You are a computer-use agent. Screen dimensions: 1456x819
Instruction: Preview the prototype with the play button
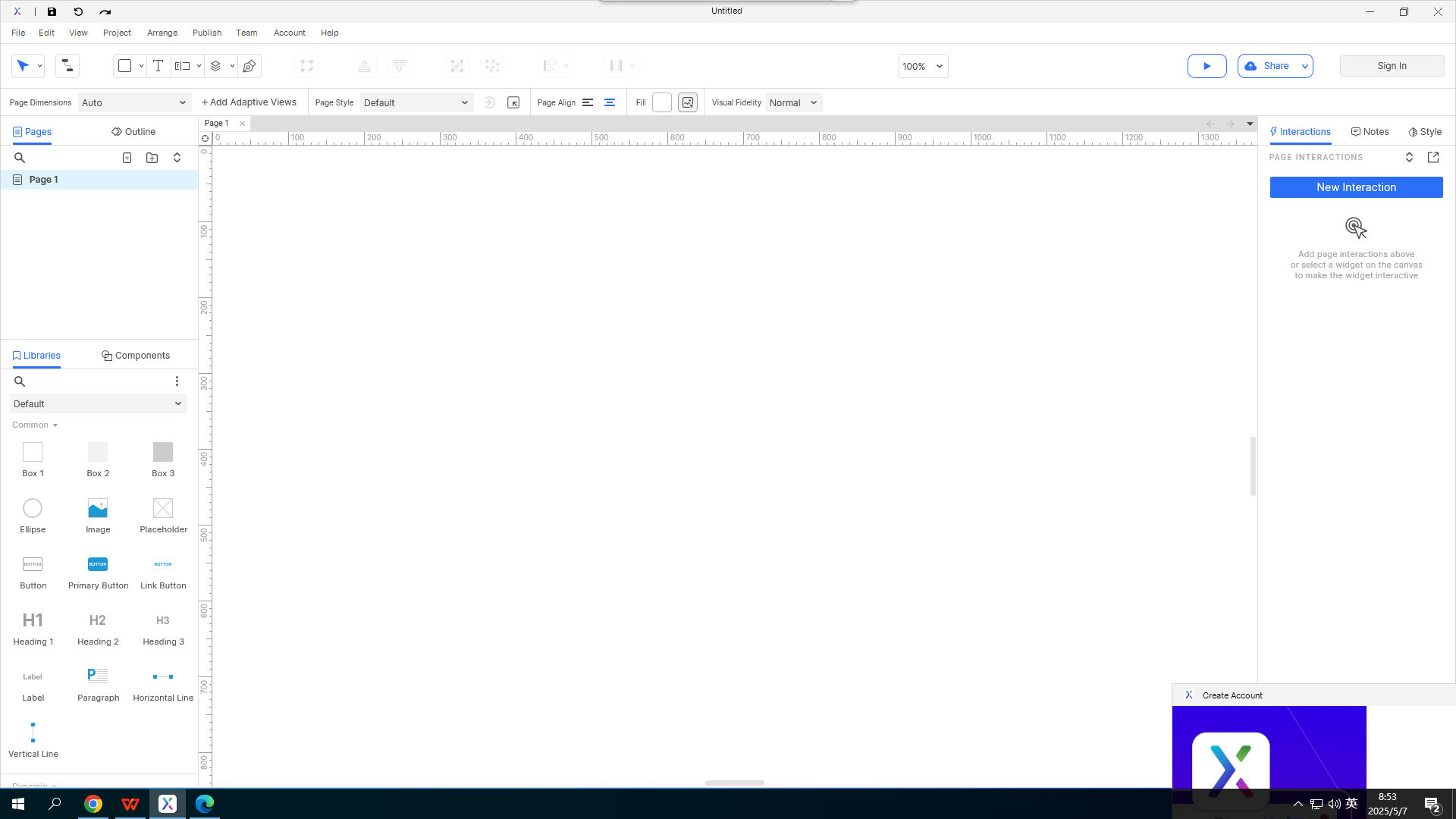click(x=1207, y=66)
